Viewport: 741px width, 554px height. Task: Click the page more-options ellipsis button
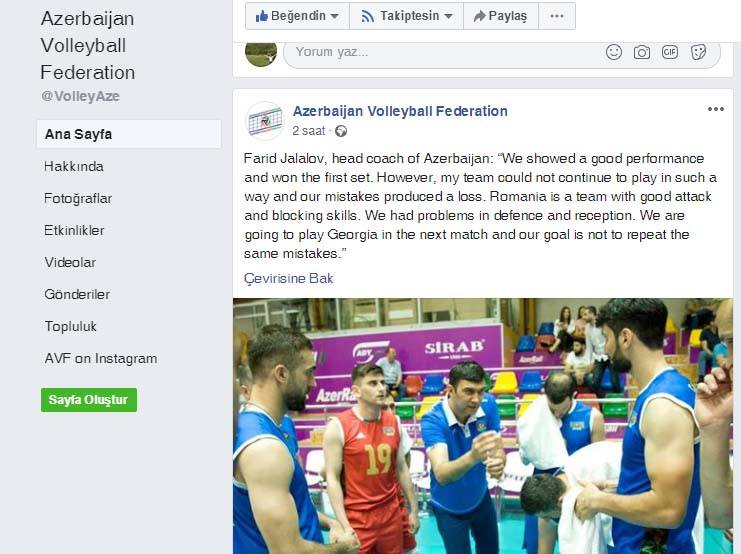click(557, 16)
